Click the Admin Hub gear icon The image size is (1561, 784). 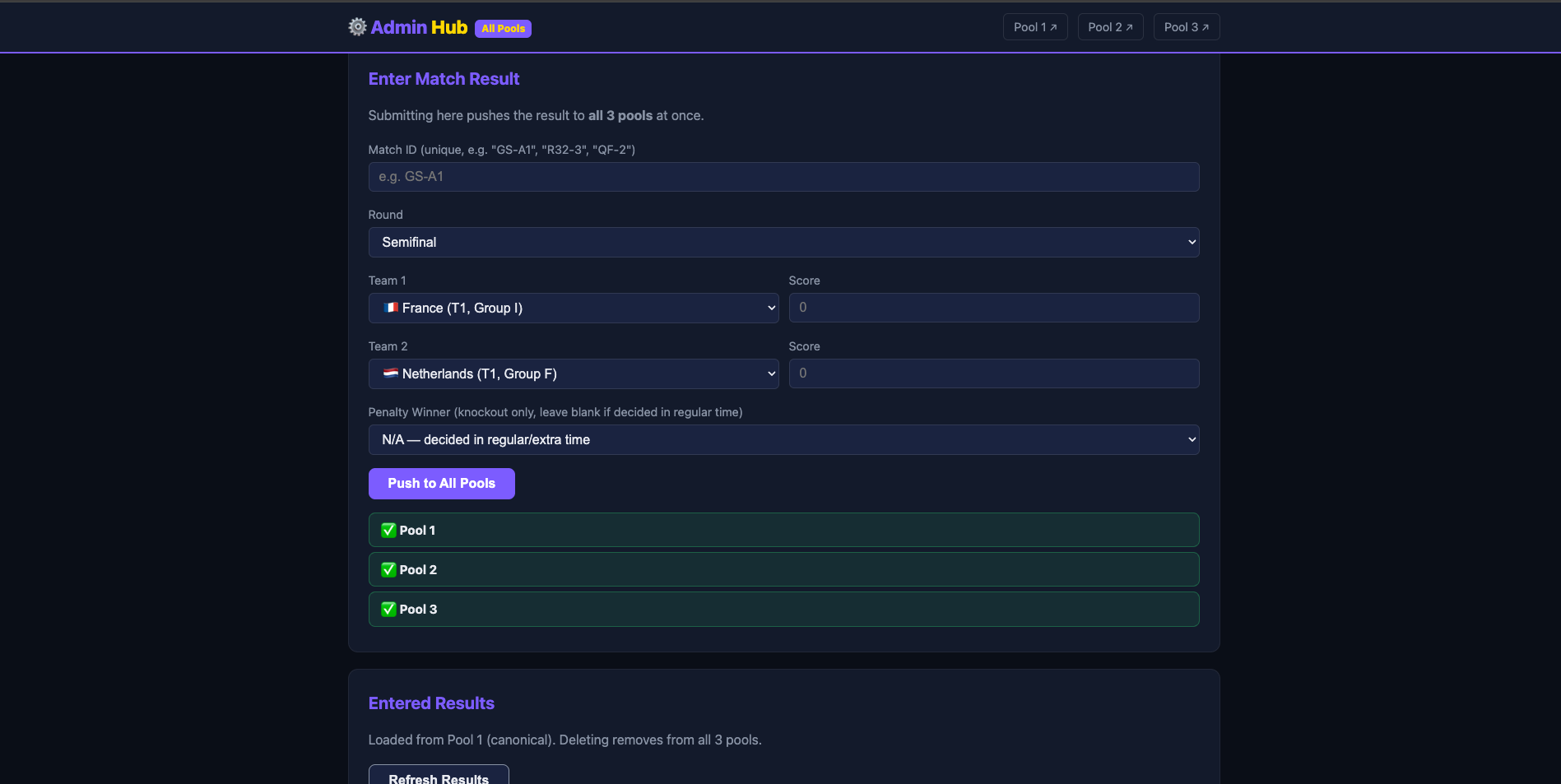(x=357, y=27)
